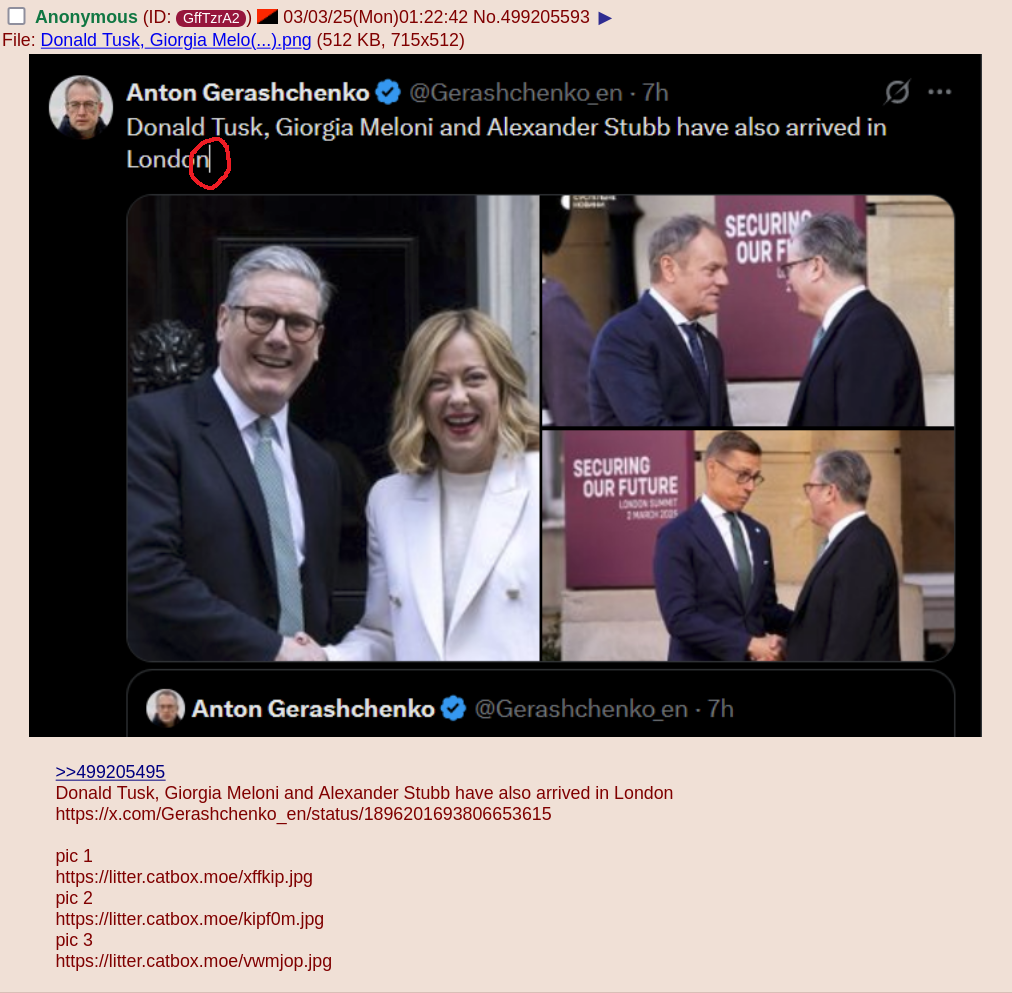Viewport: 1012px width, 993px height.
Task: Click the post timestamp 03/03/25(Mon)01:22:42
Action: point(375,17)
